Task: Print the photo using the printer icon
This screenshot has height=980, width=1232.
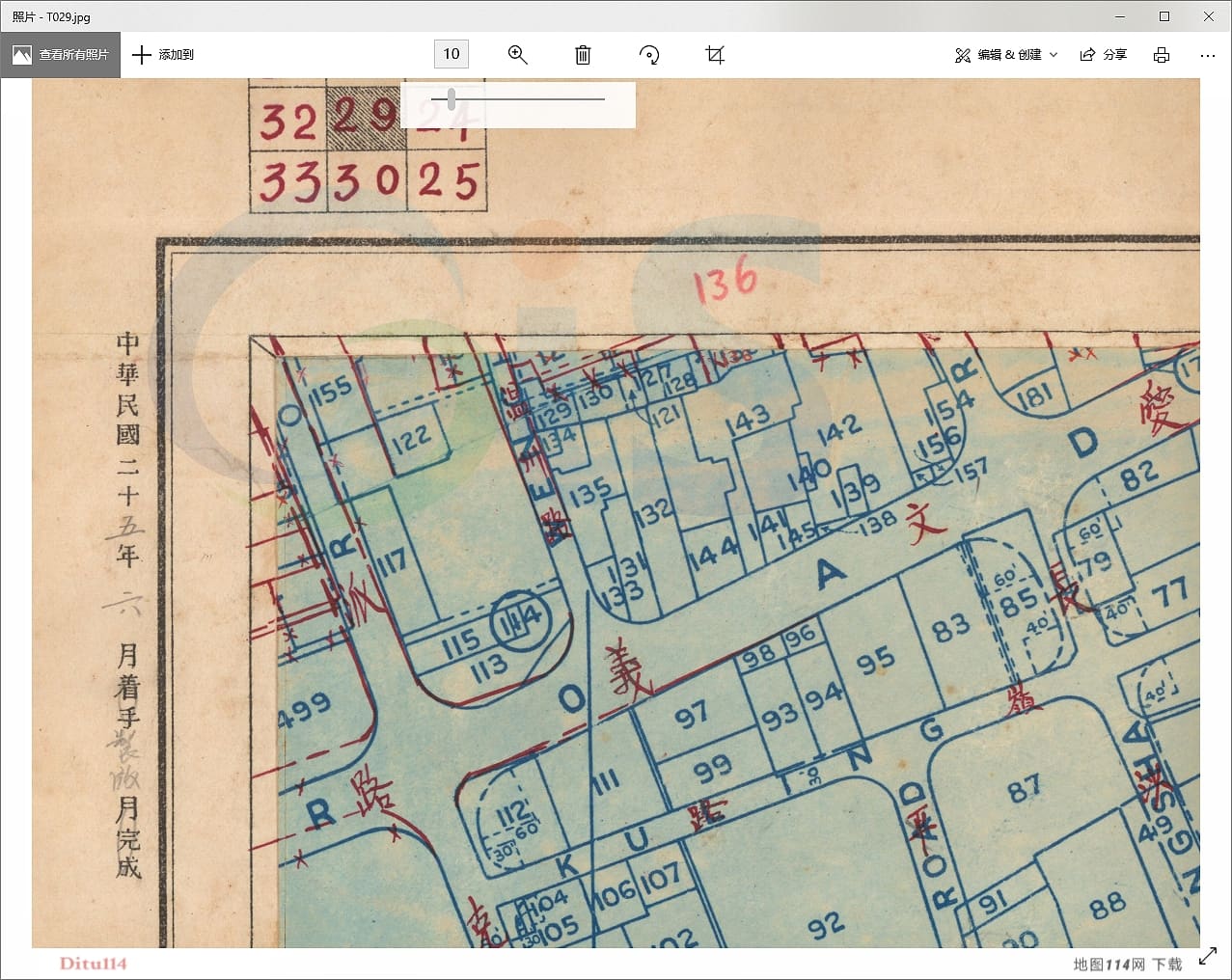Action: (x=1162, y=55)
